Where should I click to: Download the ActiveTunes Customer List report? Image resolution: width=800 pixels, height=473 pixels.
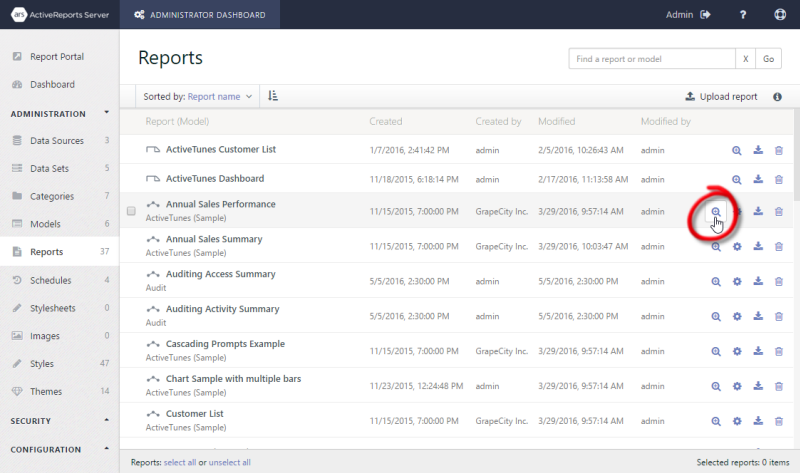(758, 150)
